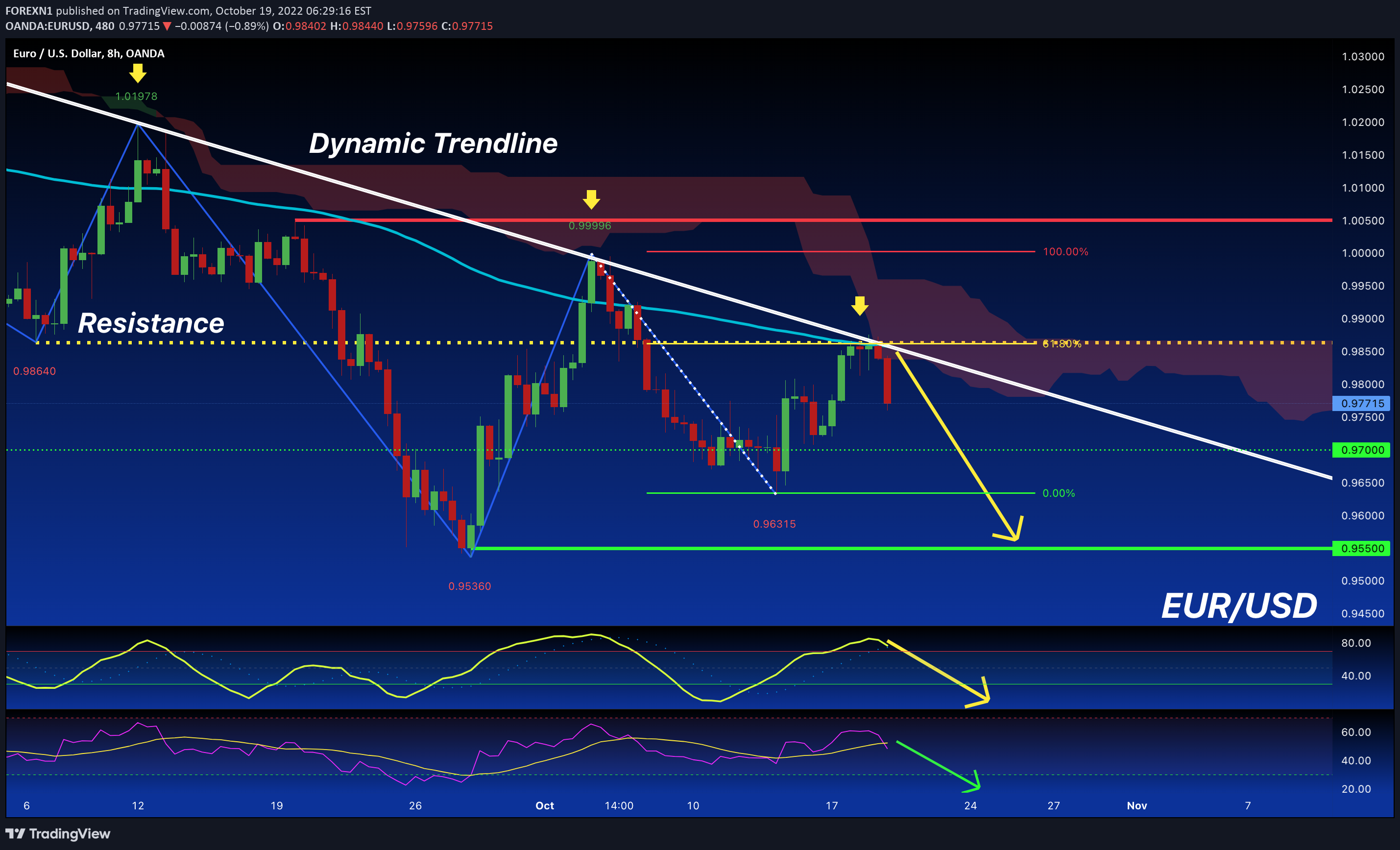Click the swing high label '1.01978'
The image size is (1400, 850).
(136, 97)
